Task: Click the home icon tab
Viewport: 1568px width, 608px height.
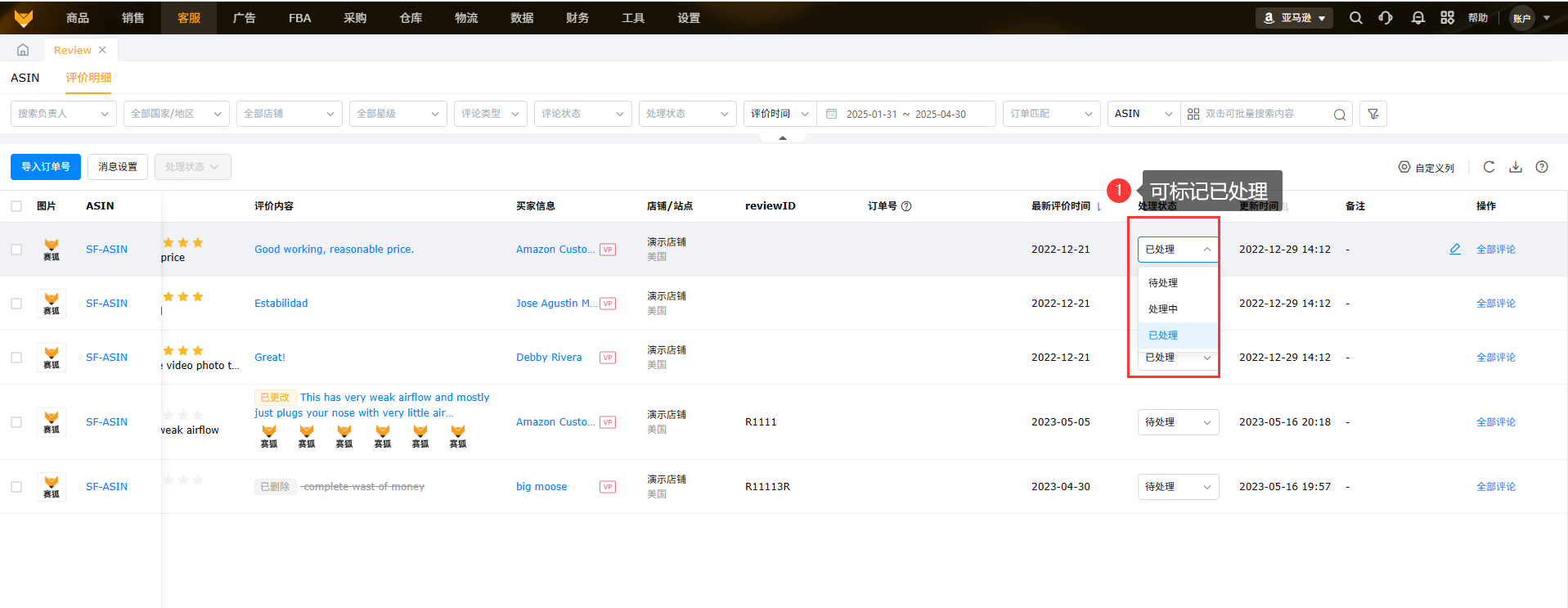Action: 23,50
